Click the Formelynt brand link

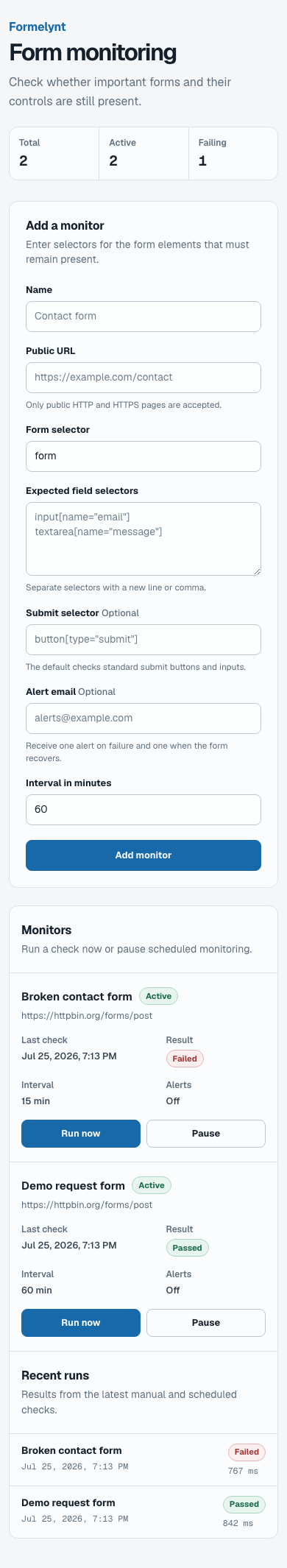click(x=38, y=27)
